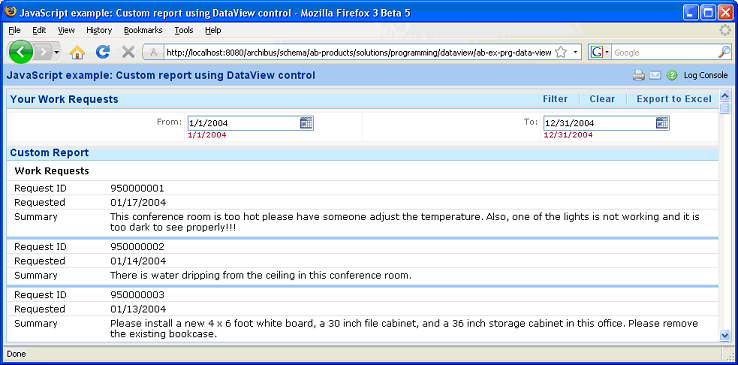The width and height of the screenshot is (738, 365).
Task: Go to the browser Home page icon
Action: [x=77, y=52]
